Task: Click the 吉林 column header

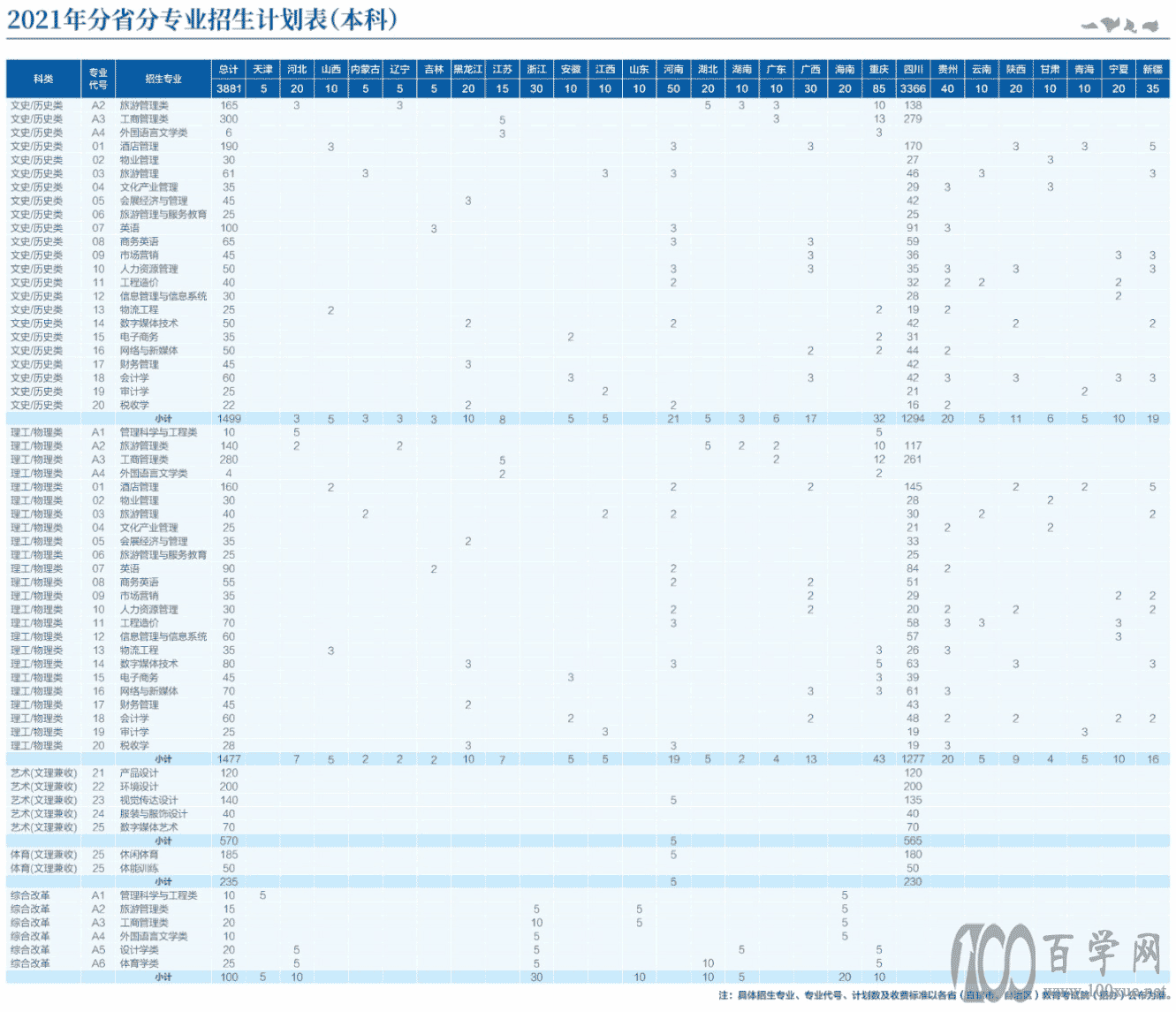Action: 434,69
